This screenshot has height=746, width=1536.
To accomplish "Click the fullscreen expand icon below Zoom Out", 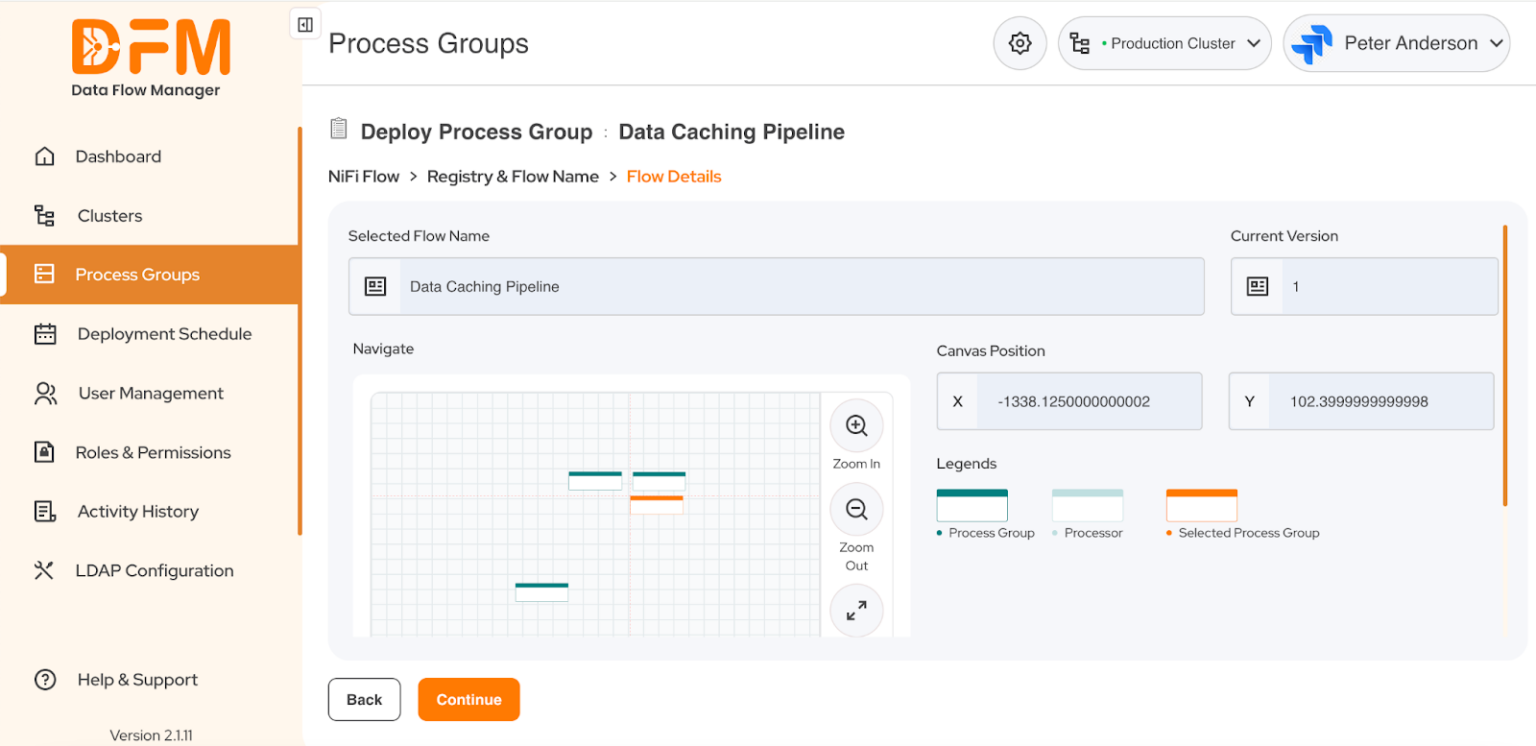I will click(856, 610).
